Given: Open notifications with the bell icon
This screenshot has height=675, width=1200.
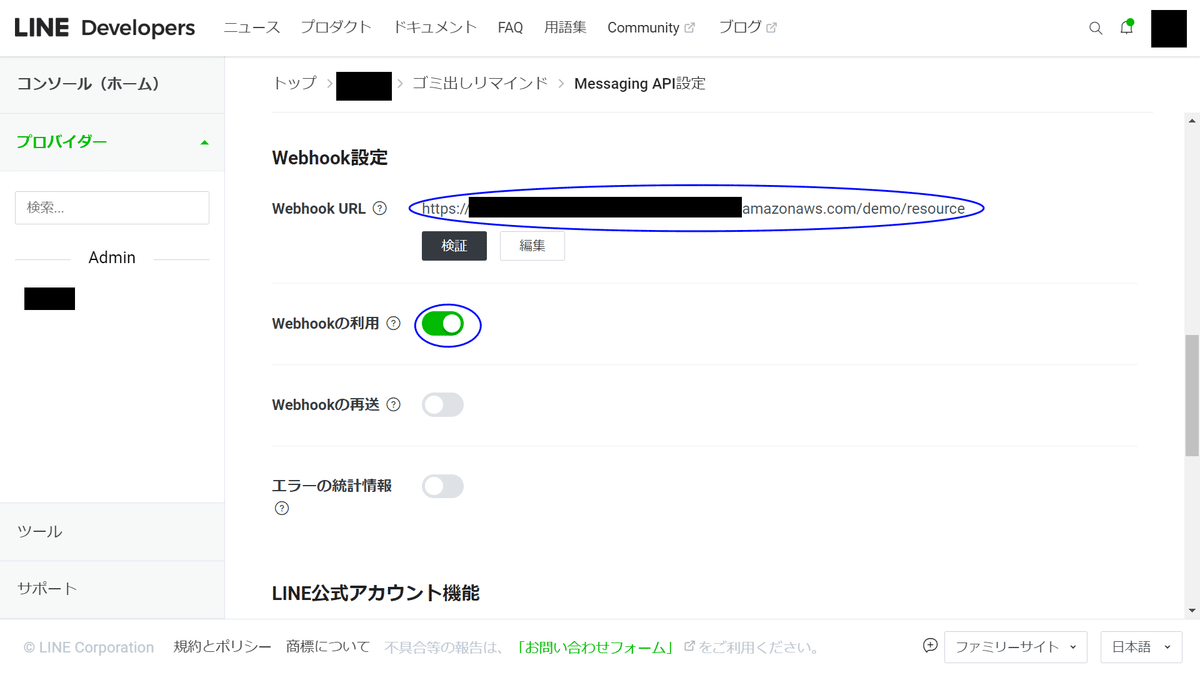Looking at the screenshot, I should pos(1126,27).
